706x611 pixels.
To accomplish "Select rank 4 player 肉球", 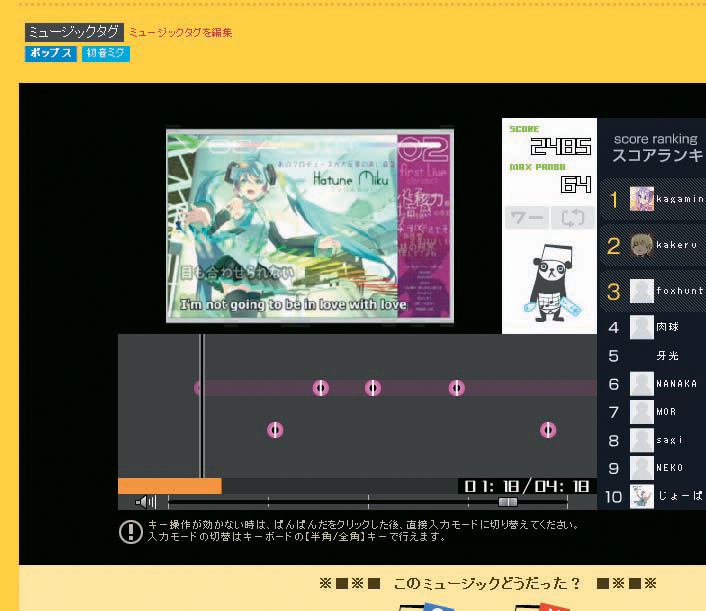I will click(667, 327).
